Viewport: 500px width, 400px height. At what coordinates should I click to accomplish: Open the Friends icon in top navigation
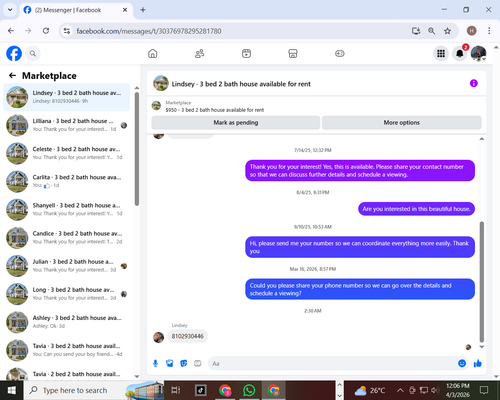coord(199,53)
